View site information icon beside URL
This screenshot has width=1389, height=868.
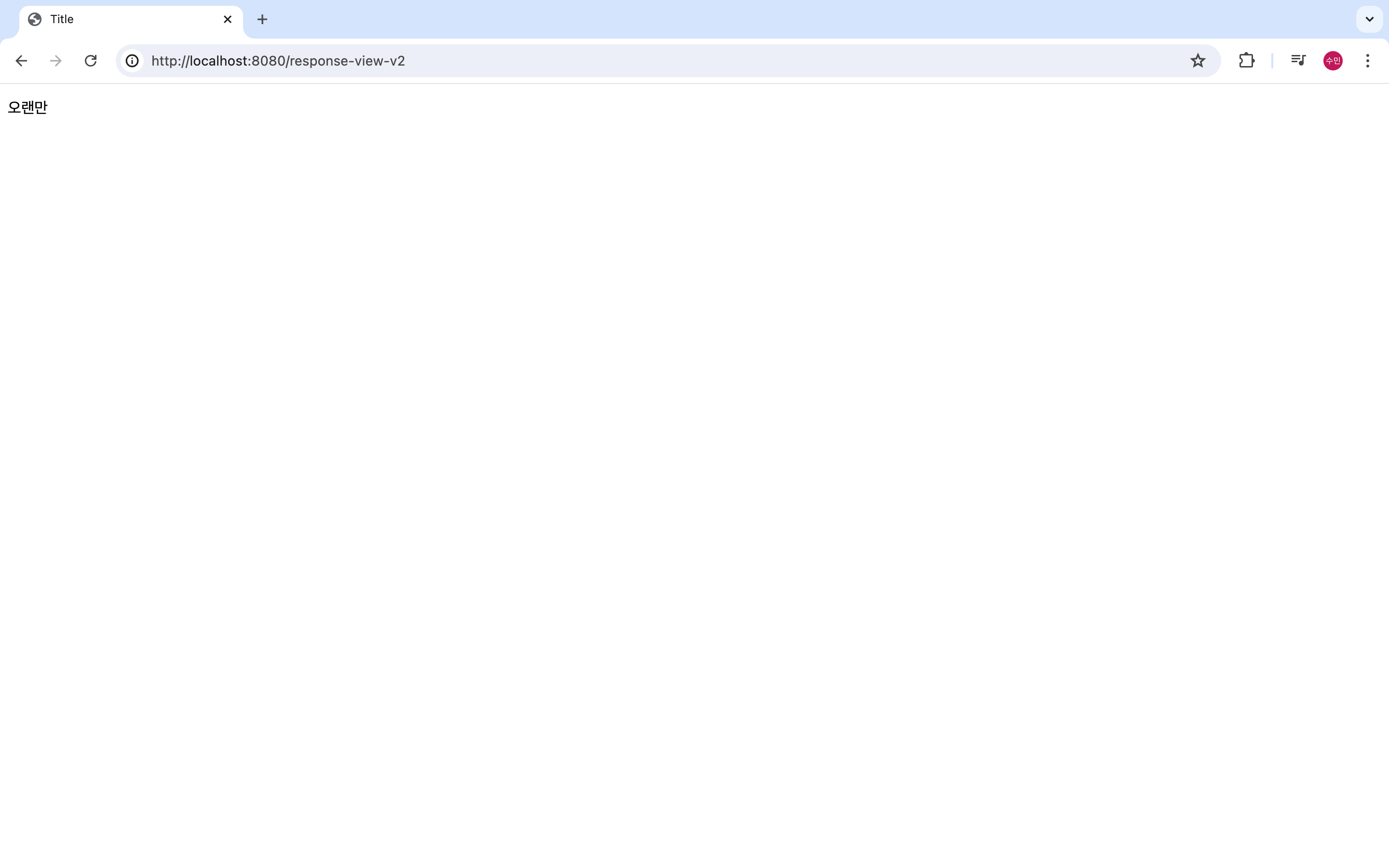(133, 61)
